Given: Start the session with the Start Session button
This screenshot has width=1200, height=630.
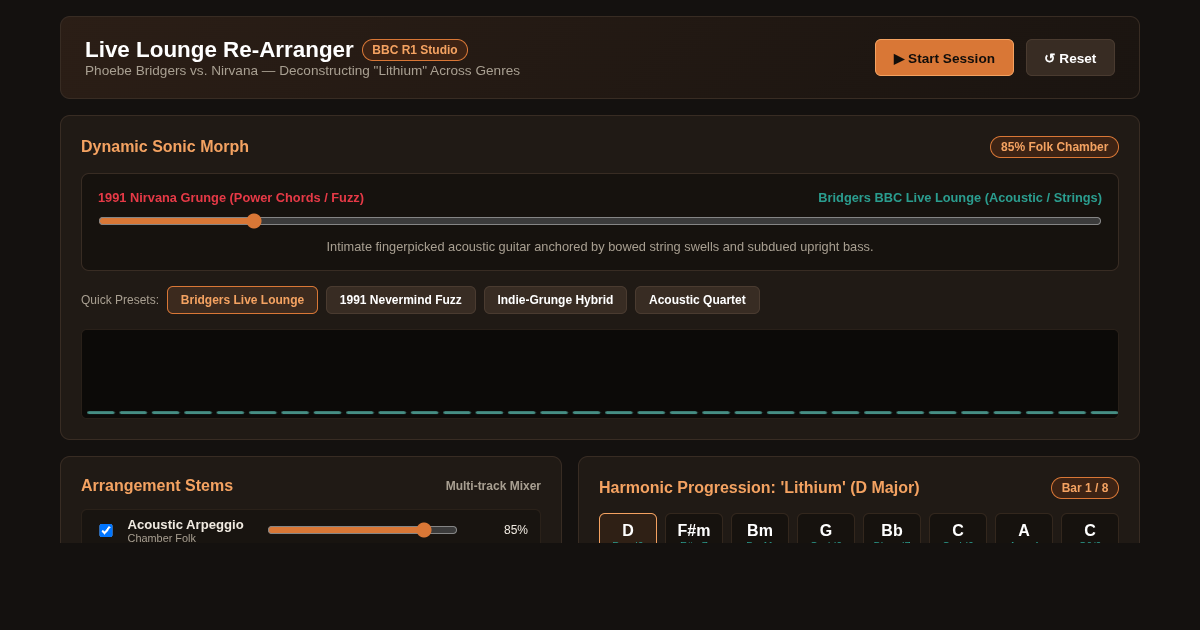Looking at the screenshot, I should [x=944, y=58].
